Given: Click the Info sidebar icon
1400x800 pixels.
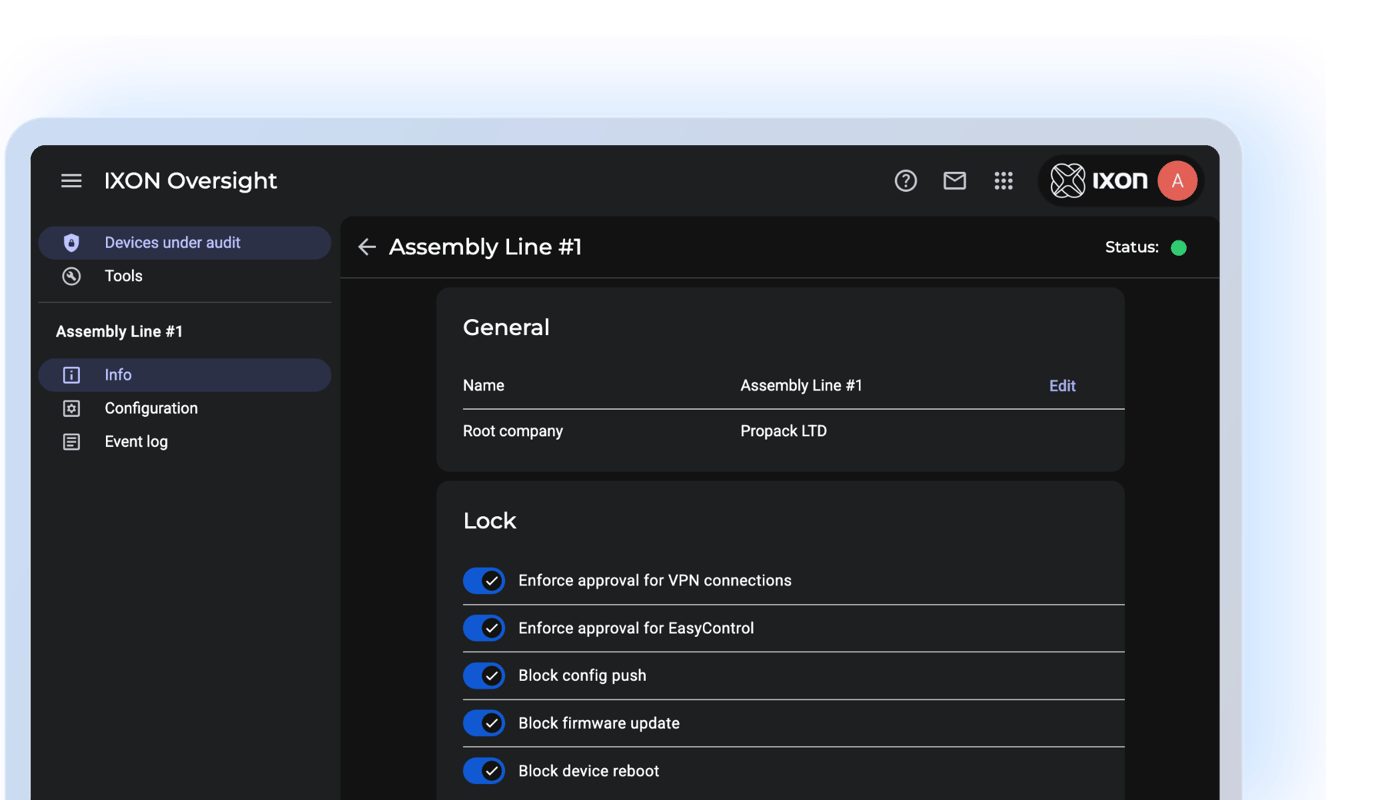Looking at the screenshot, I should coord(71,375).
